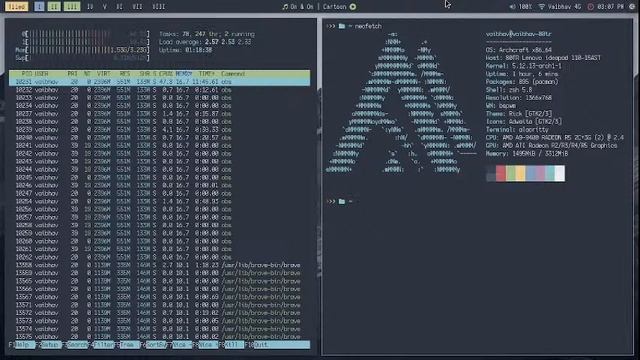Click the white neofetch color block

(x=560, y=173)
